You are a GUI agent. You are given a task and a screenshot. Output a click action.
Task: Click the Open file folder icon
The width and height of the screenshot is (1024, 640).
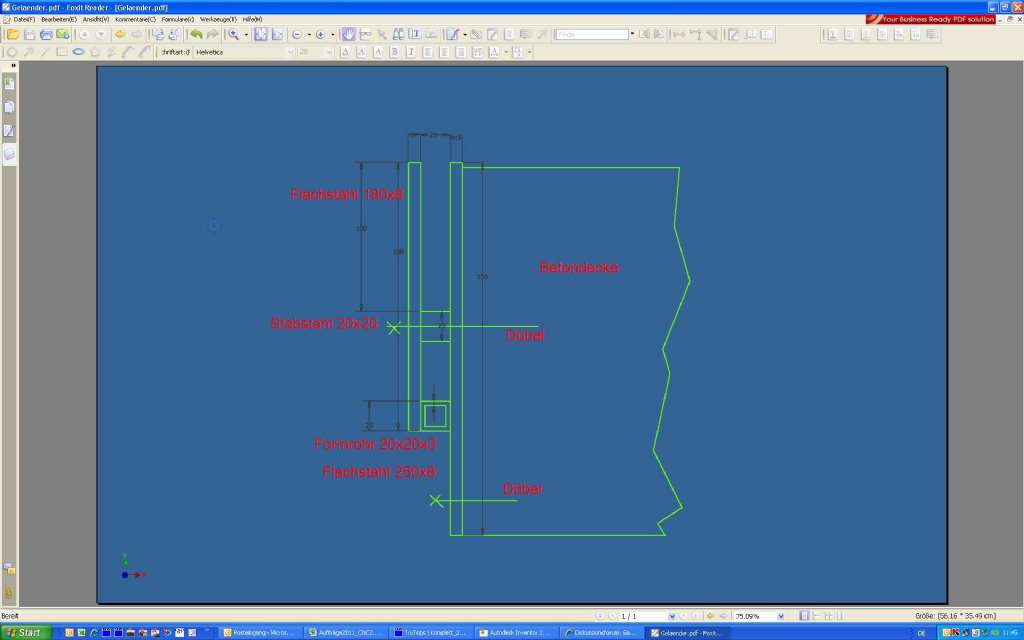12,35
